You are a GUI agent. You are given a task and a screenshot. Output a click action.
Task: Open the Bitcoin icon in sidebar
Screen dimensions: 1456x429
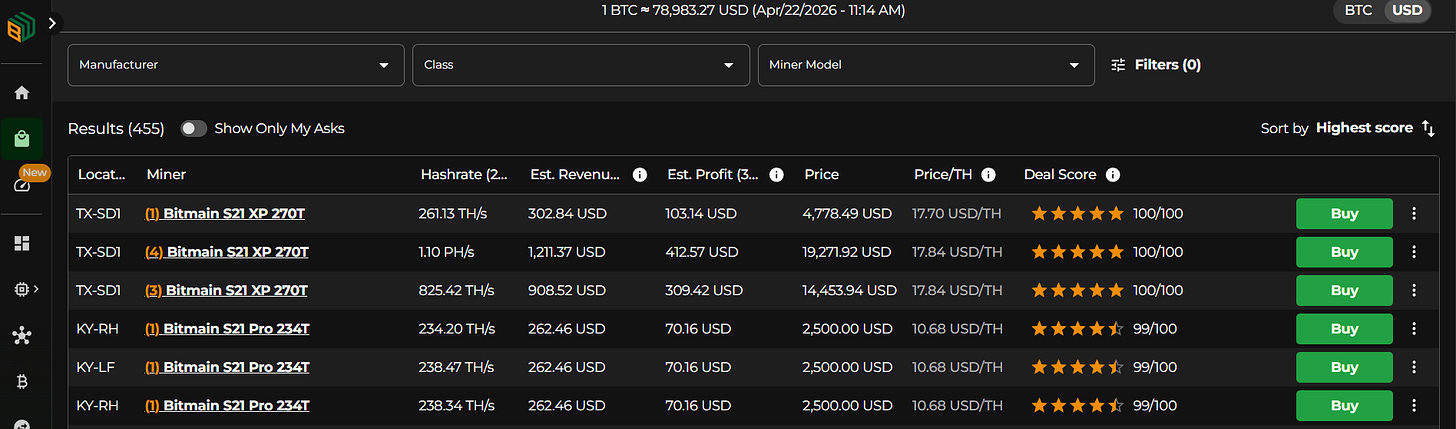click(22, 381)
